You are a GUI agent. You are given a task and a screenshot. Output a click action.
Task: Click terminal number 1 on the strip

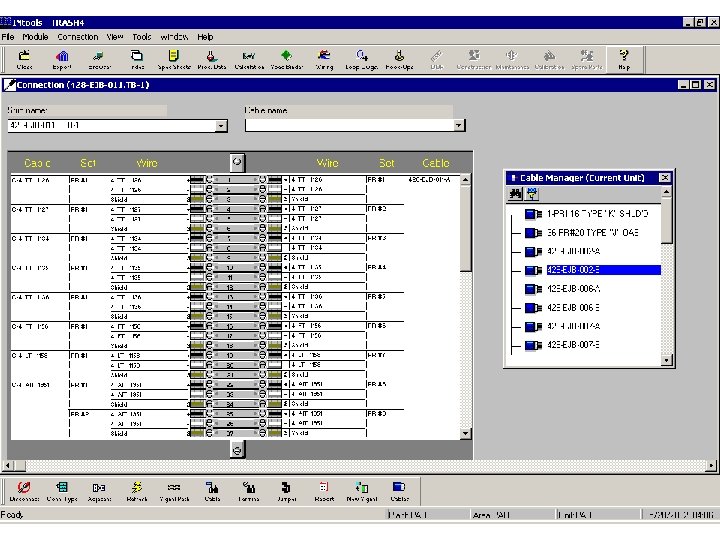[x=230, y=180]
